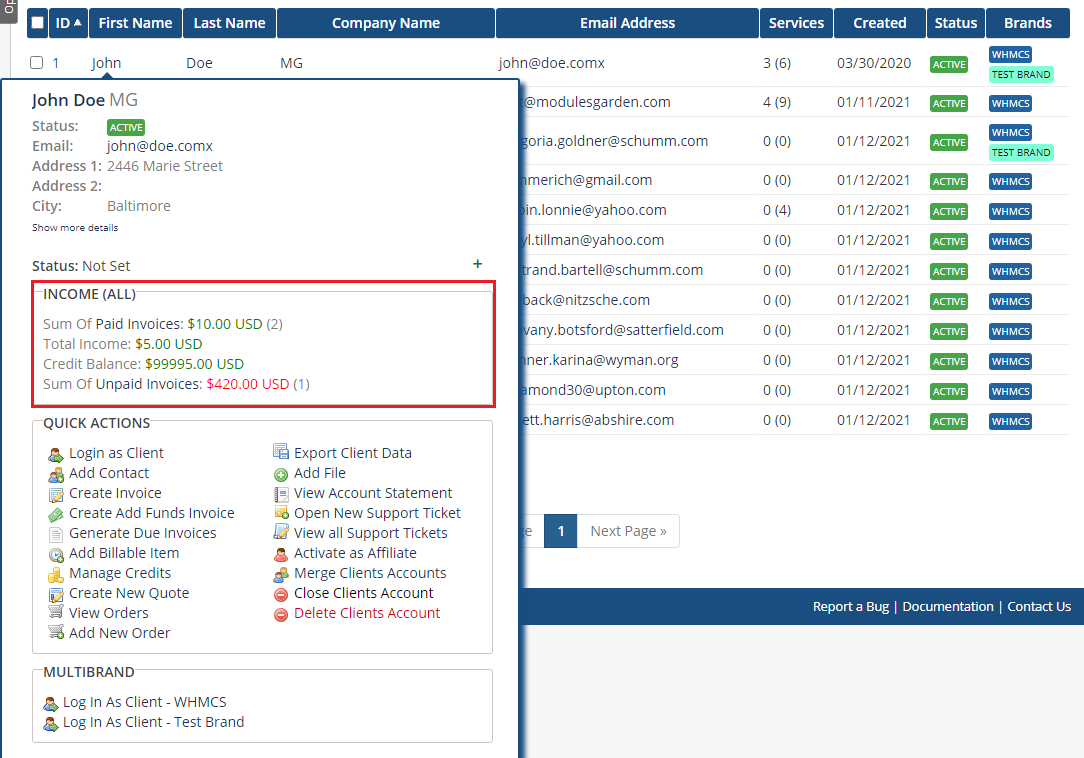Image resolution: width=1084 pixels, height=758 pixels.
Task: Click the Log In As Client - Test Brand icon
Action: pos(50,724)
